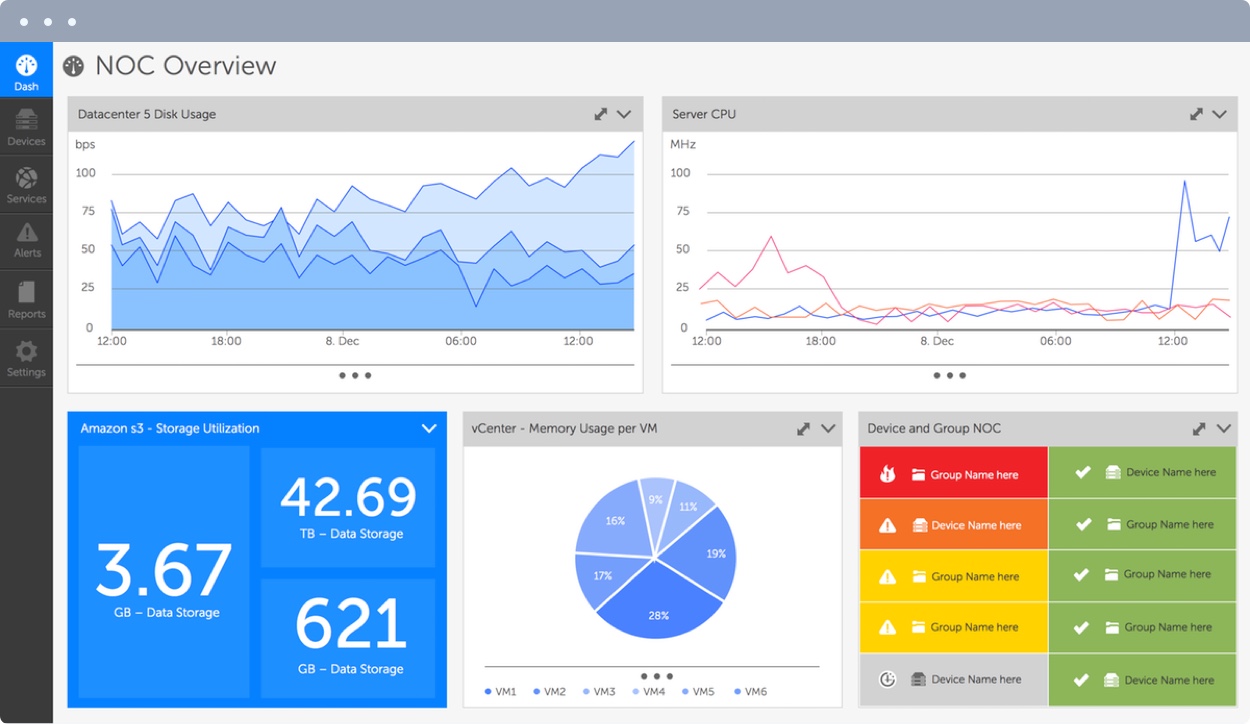Click the Datacenter 5 Disk Usage title
Image resolution: width=1250 pixels, height=724 pixels.
pos(147,114)
